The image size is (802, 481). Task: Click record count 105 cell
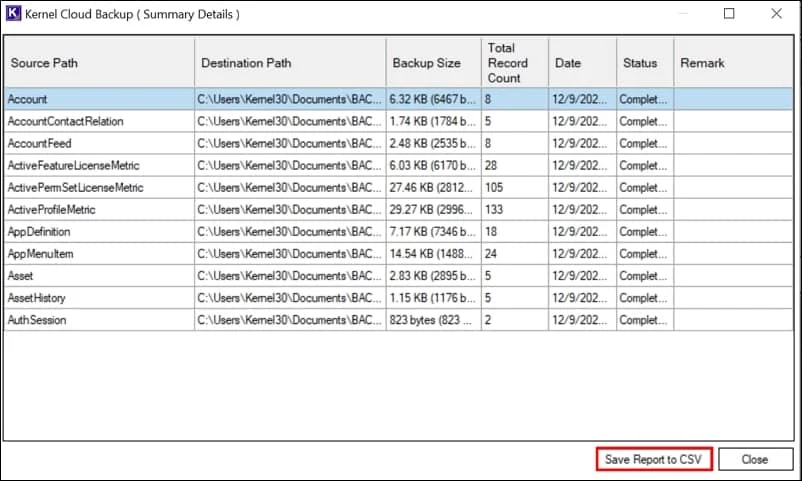(x=515, y=187)
